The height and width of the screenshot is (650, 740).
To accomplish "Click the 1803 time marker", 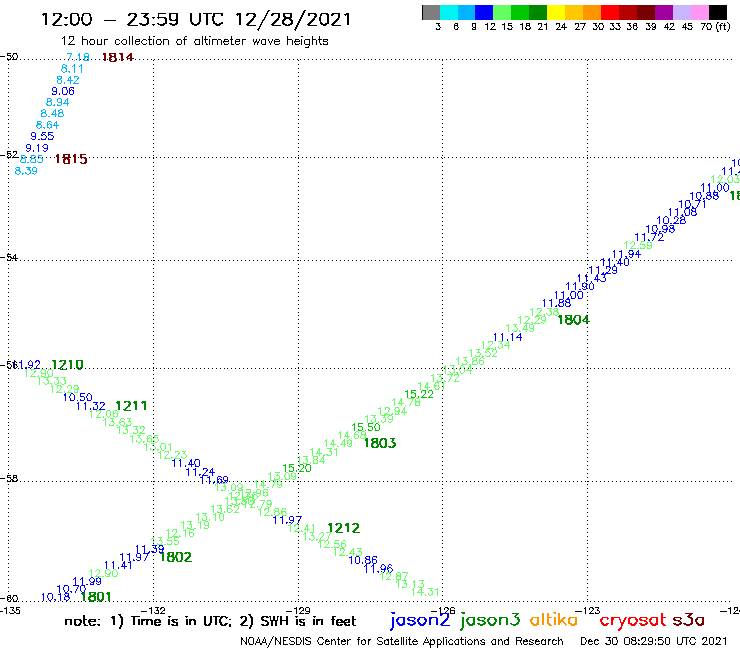I will point(380,443).
